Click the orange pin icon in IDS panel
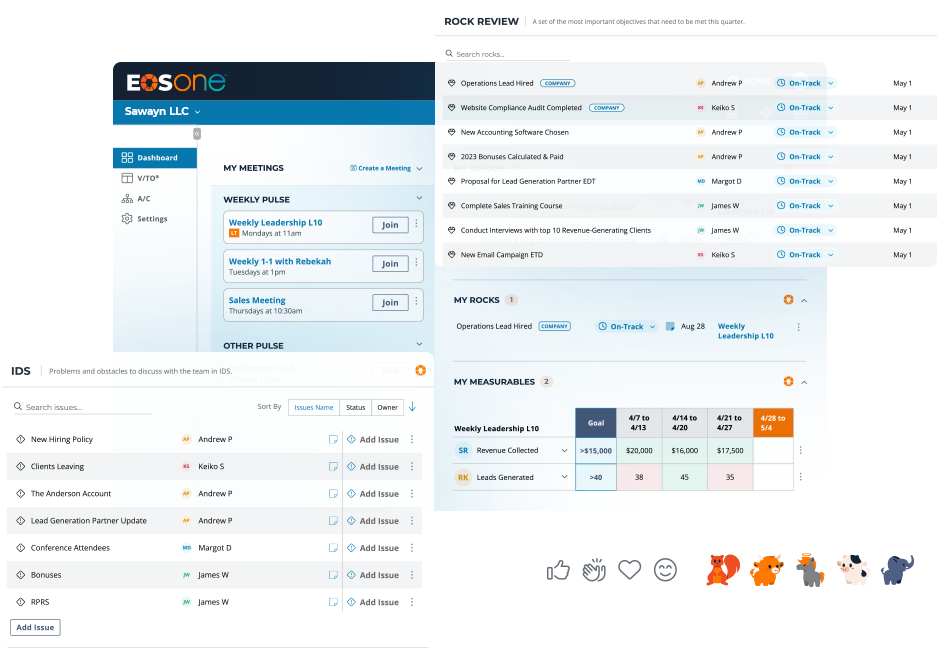This screenshot has width=942, height=651. 420,370
